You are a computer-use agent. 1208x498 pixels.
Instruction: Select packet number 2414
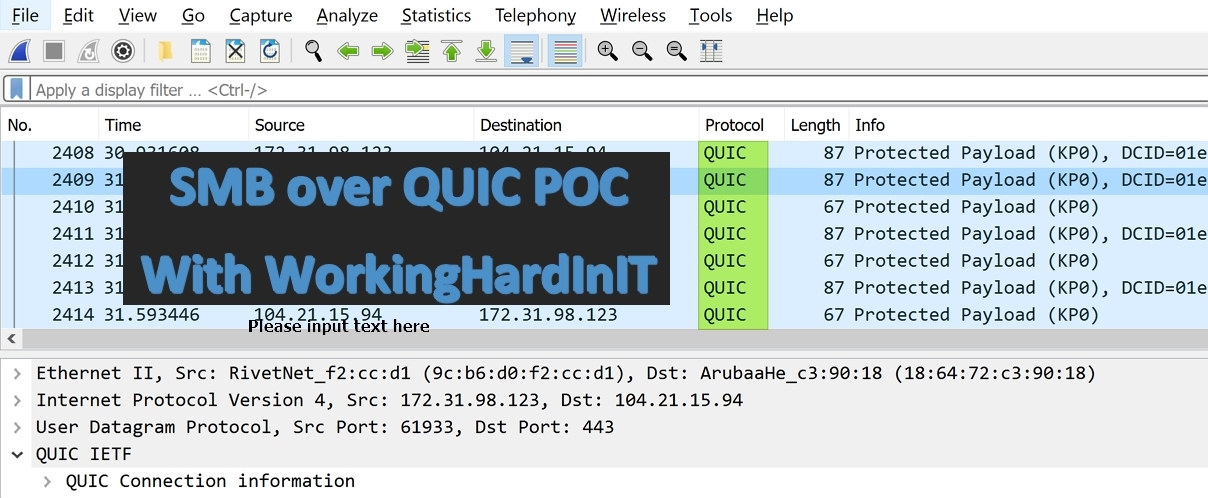pyautogui.click(x=604, y=315)
